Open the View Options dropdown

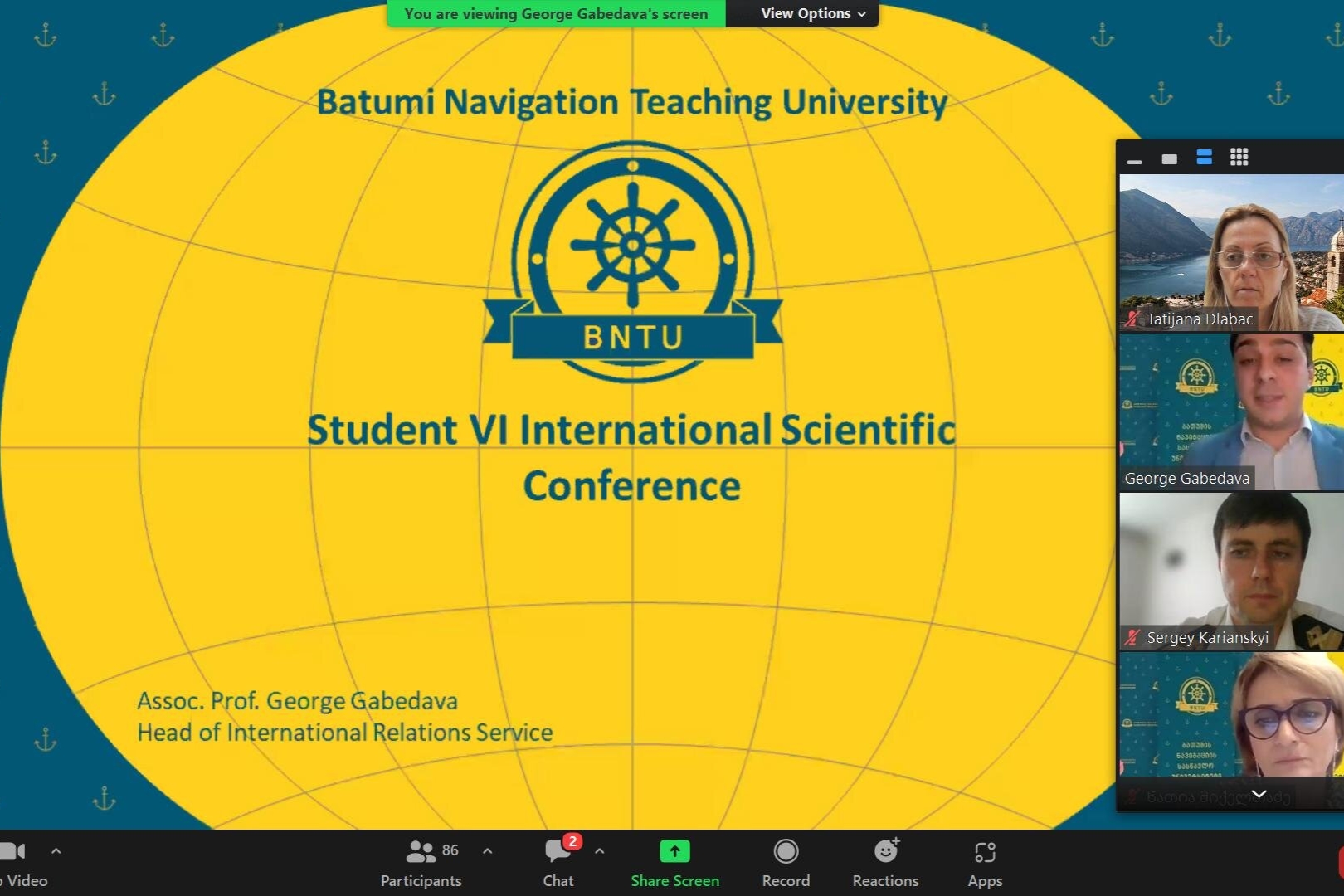click(x=813, y=13)
